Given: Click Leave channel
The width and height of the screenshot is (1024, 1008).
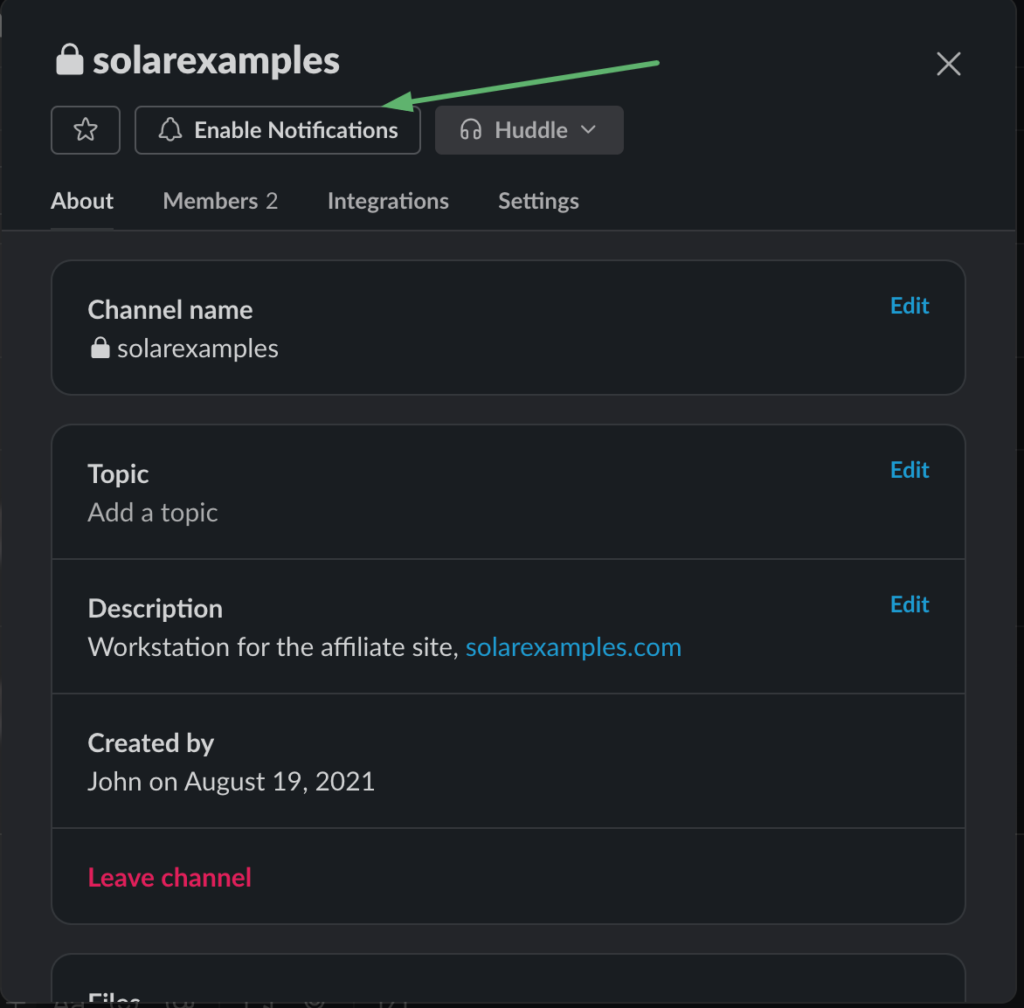Looking at the screenshot, I should tap(170, 877).
